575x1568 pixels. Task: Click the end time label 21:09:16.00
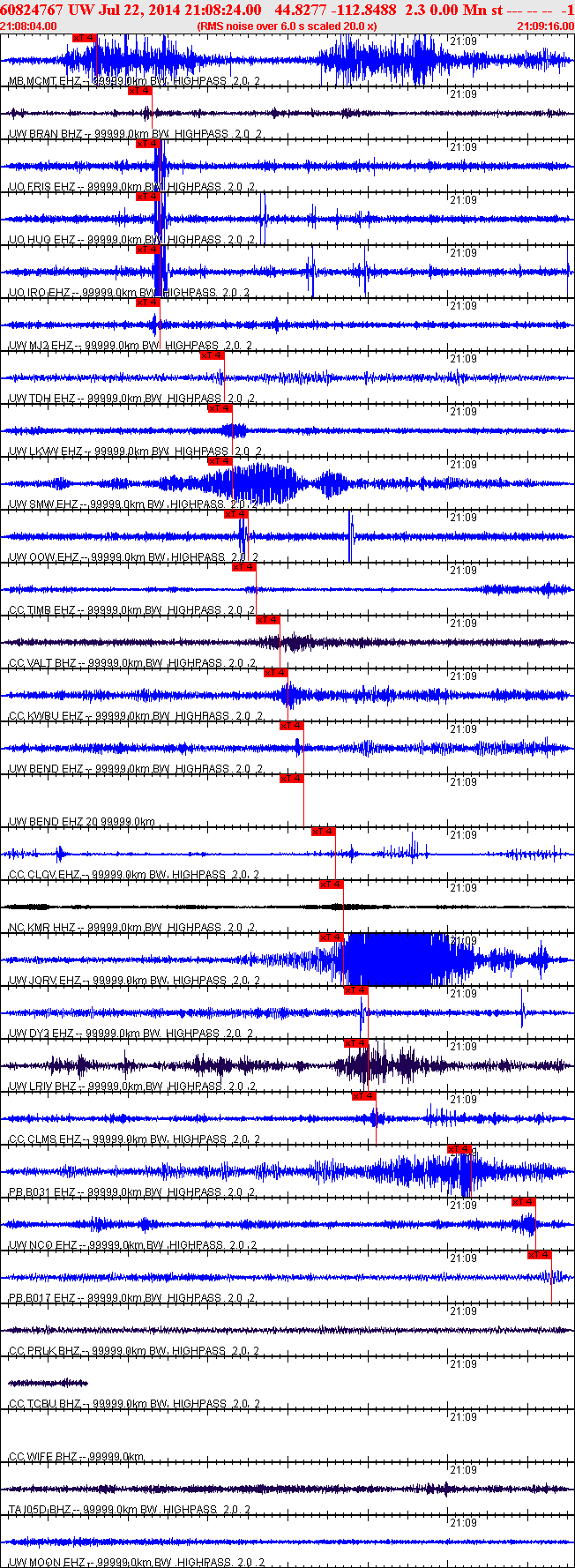pos(545,26)
